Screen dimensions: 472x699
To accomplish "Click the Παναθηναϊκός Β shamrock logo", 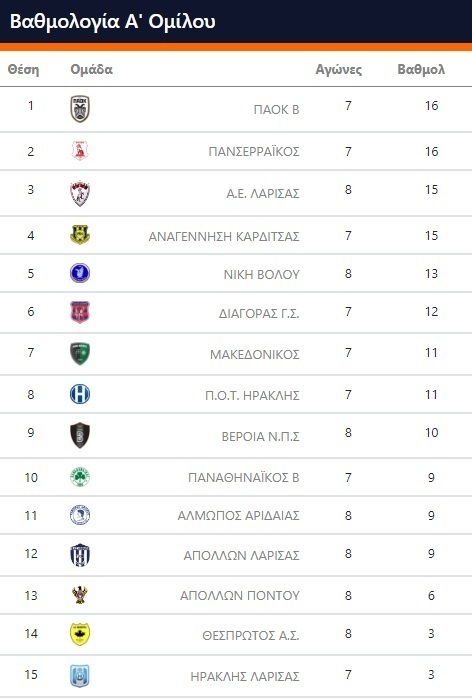I will click(x=80, y=477).
